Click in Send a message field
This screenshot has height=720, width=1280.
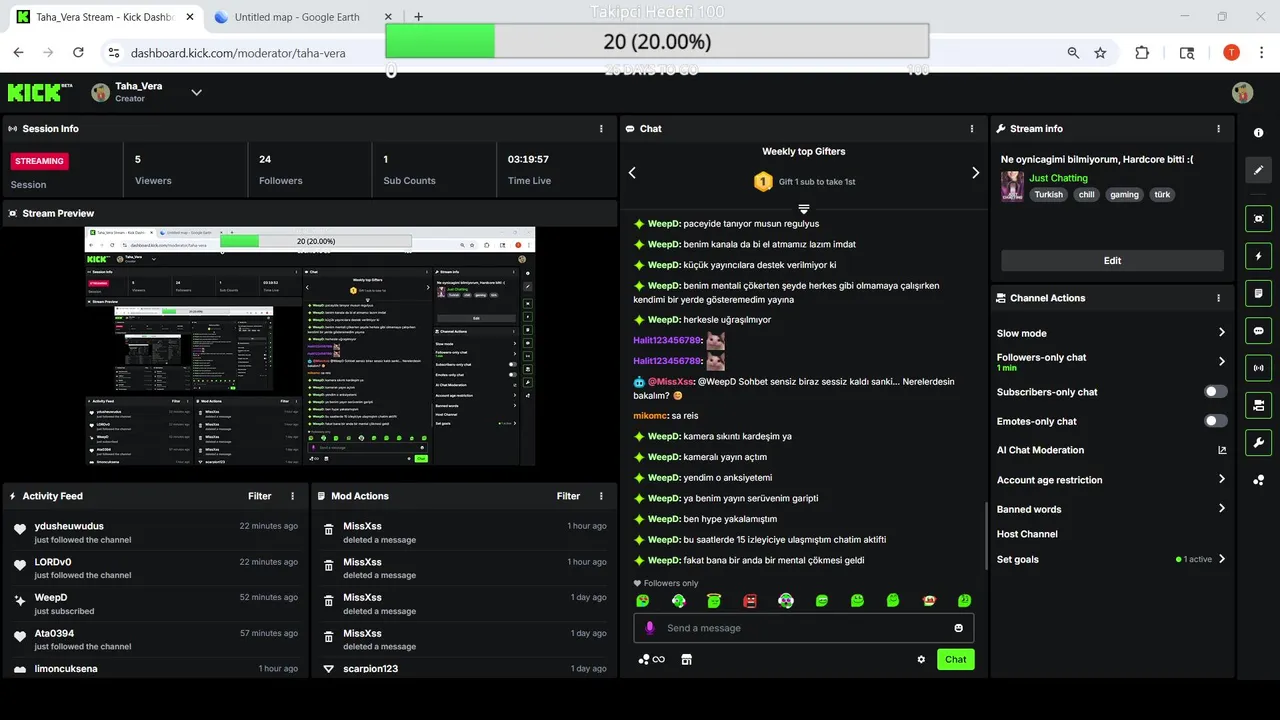tap(803, 628)
